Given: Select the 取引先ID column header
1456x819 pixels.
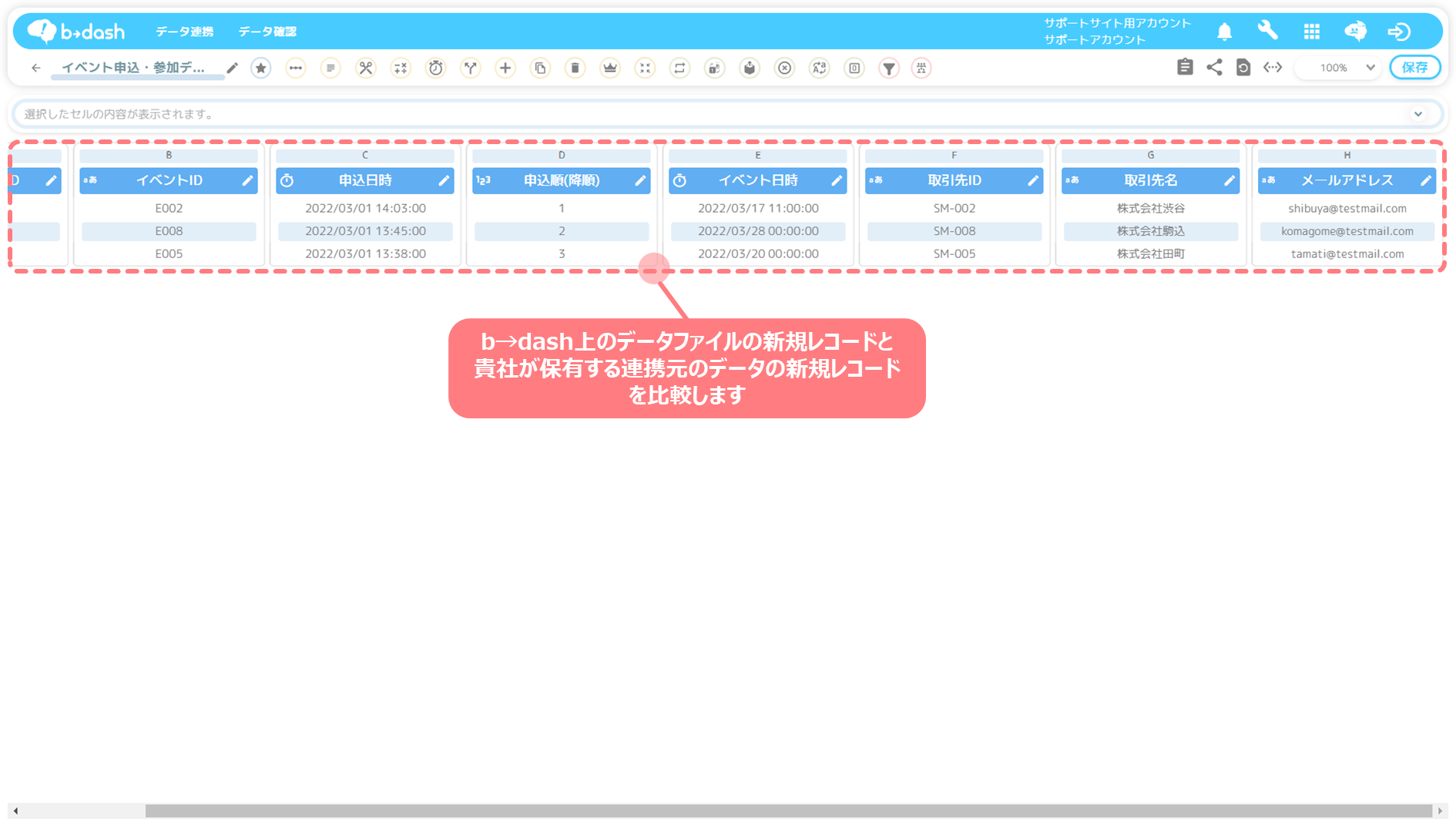Looking at the screenshot, I should pos(954,180).
